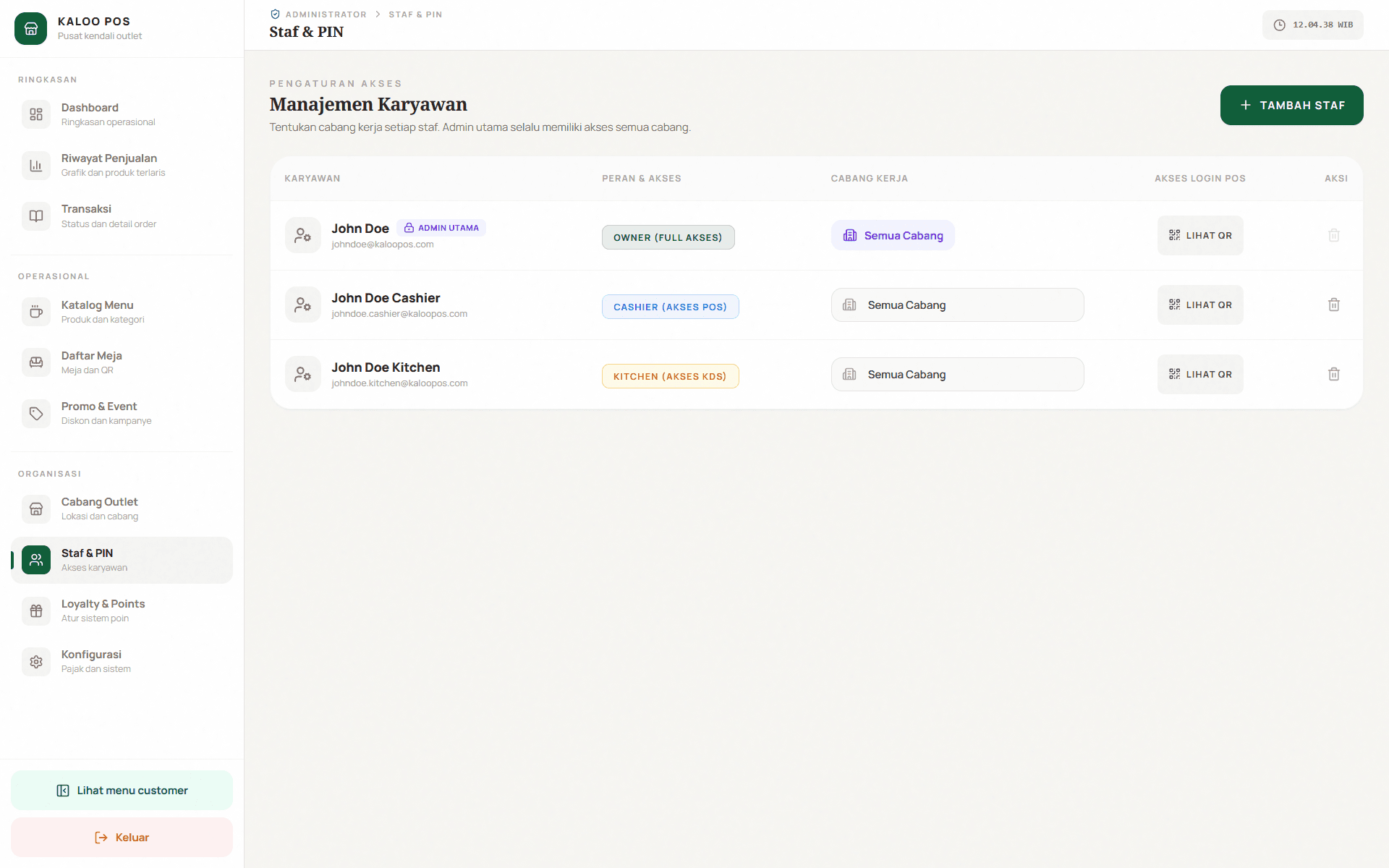Click the Akses Login POS column header
This screenshot has width=1389, height=868.
[x=1199, y=178]
